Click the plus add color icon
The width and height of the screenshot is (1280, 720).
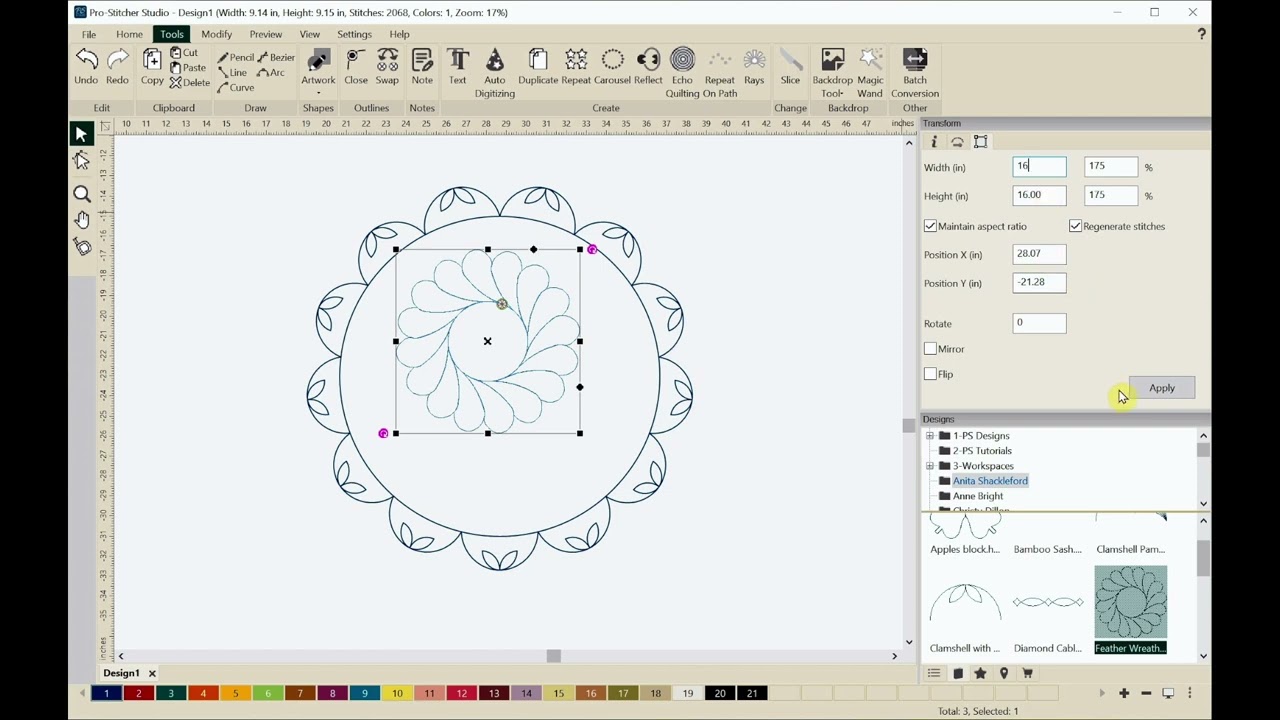pos(1124,693)
